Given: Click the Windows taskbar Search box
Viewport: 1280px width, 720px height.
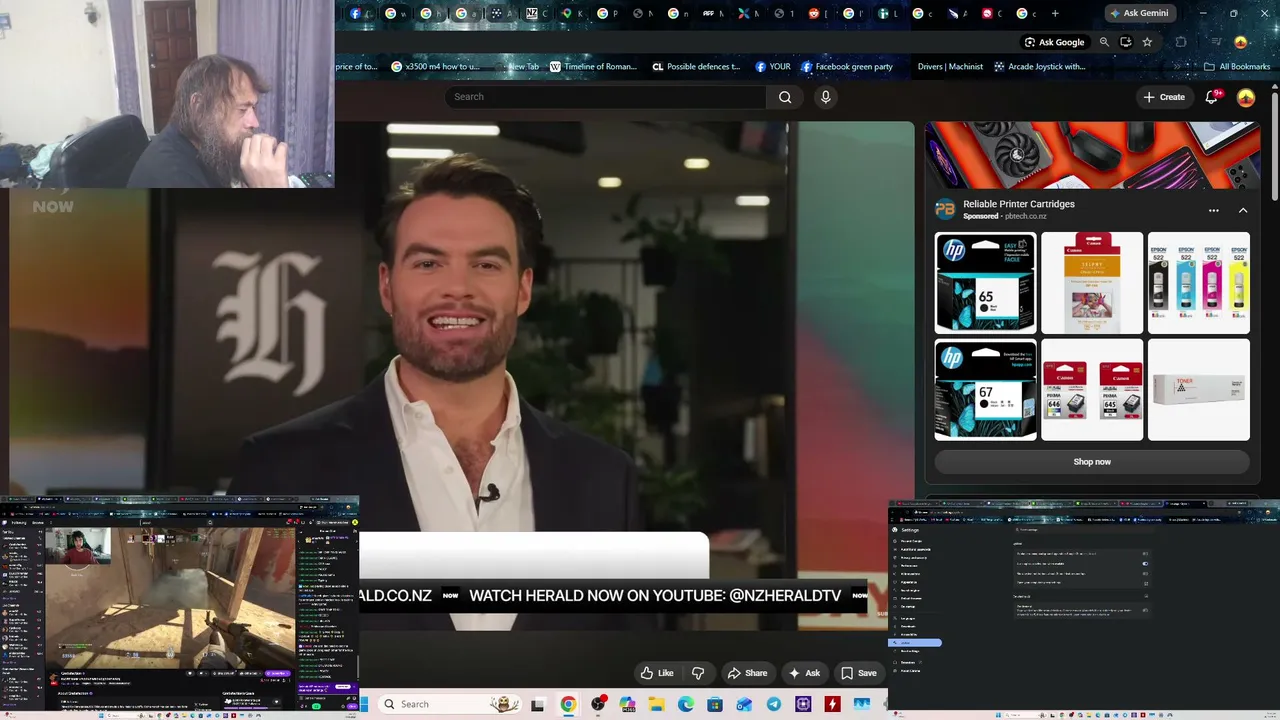Looking at the screenshot, I should point(448,704).
